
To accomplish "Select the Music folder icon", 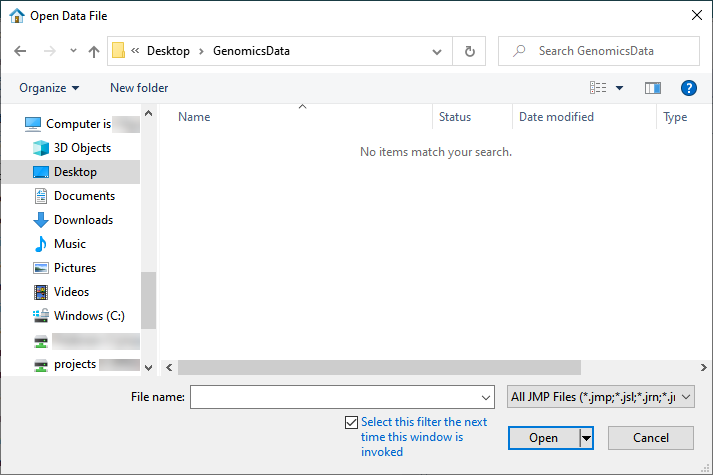I will point(41,244).
